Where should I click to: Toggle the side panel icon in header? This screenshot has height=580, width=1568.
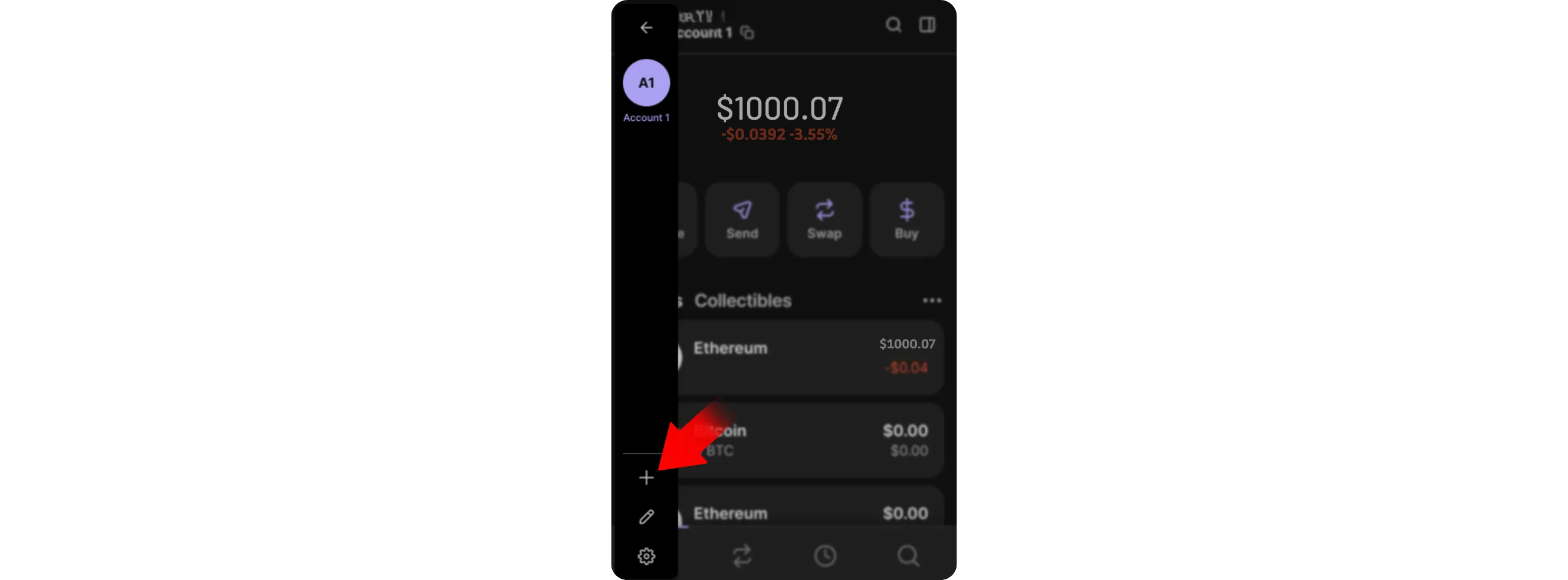(x=927, y=25)
